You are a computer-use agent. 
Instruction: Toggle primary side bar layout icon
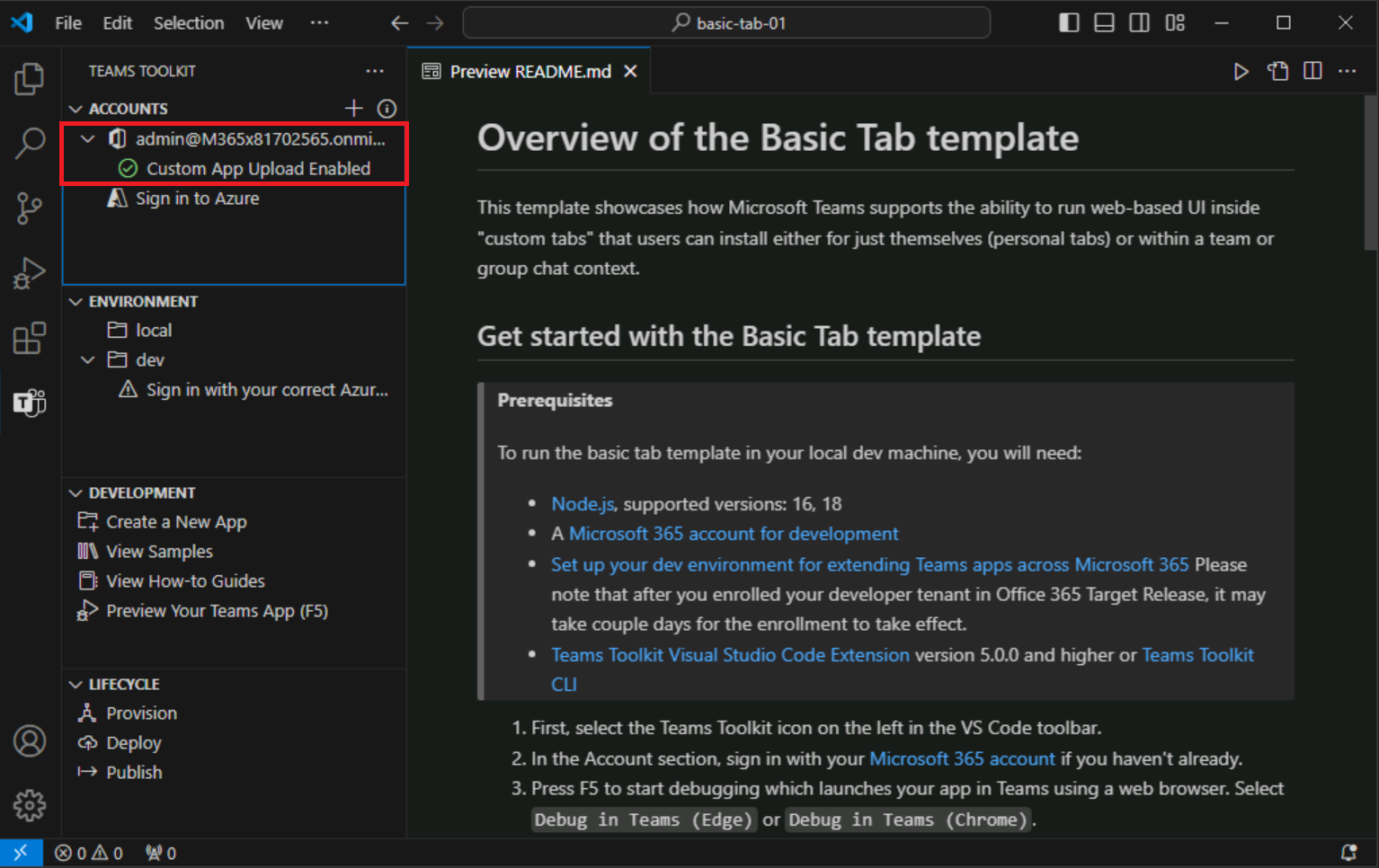[x=1069, y=23]
